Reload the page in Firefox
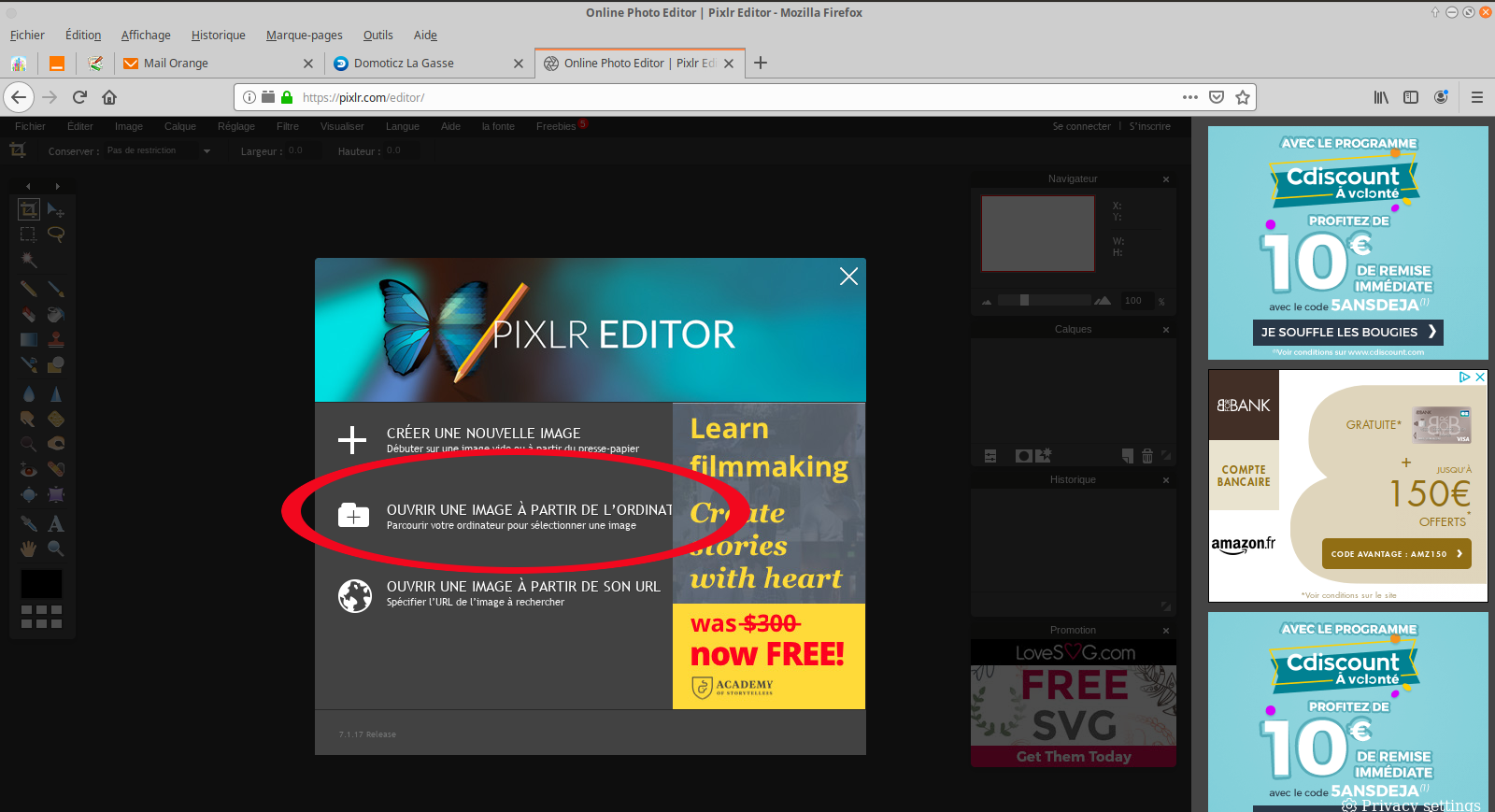The image size is (1495, 812). (79, 97)
